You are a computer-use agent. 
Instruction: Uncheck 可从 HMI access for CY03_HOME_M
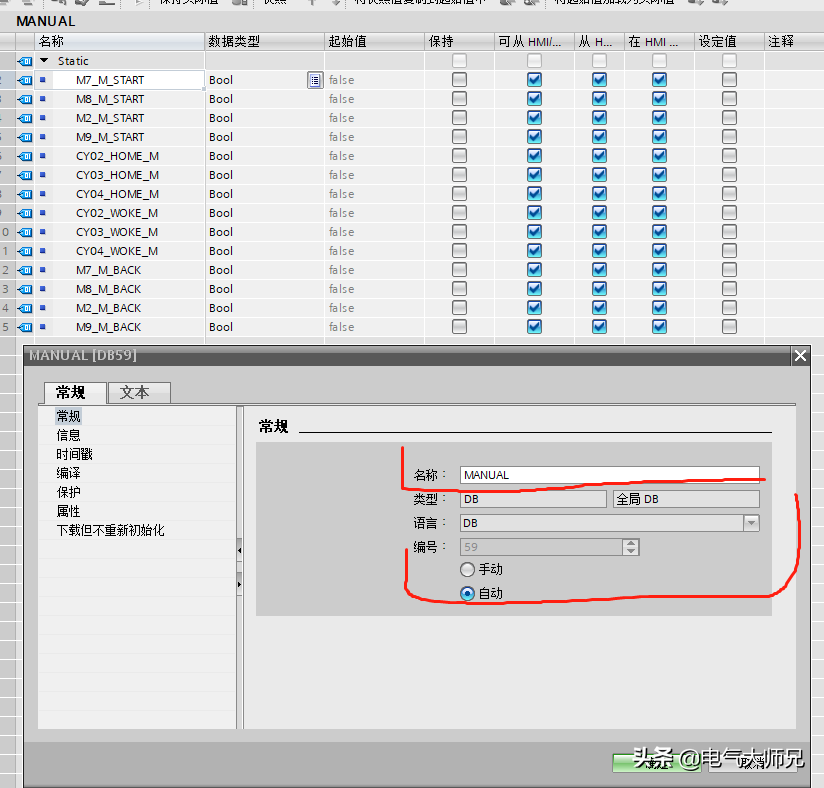pos(534,175)
